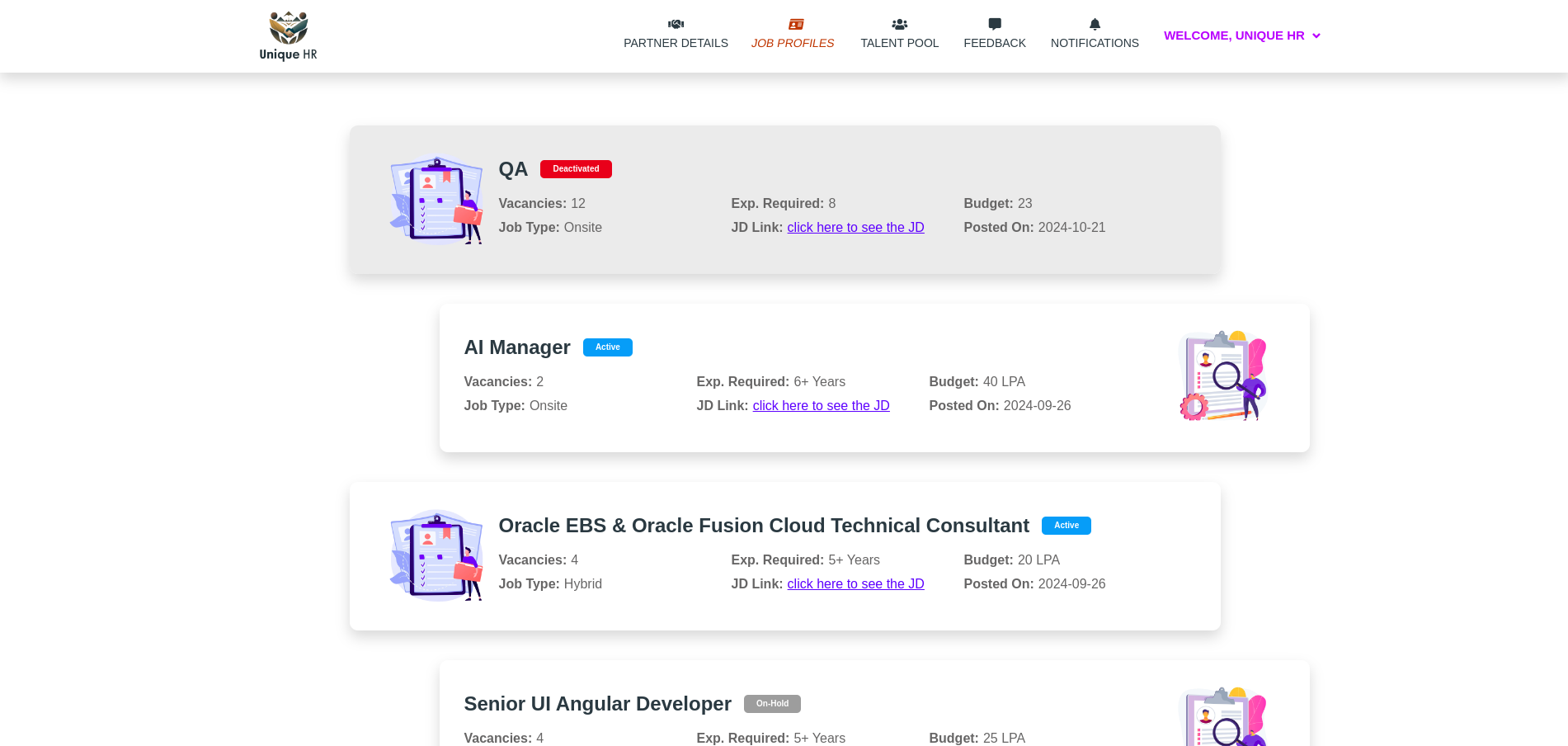
Task: Click 'Job Type: Hybrid' on Oracle card
Action: 550,583
